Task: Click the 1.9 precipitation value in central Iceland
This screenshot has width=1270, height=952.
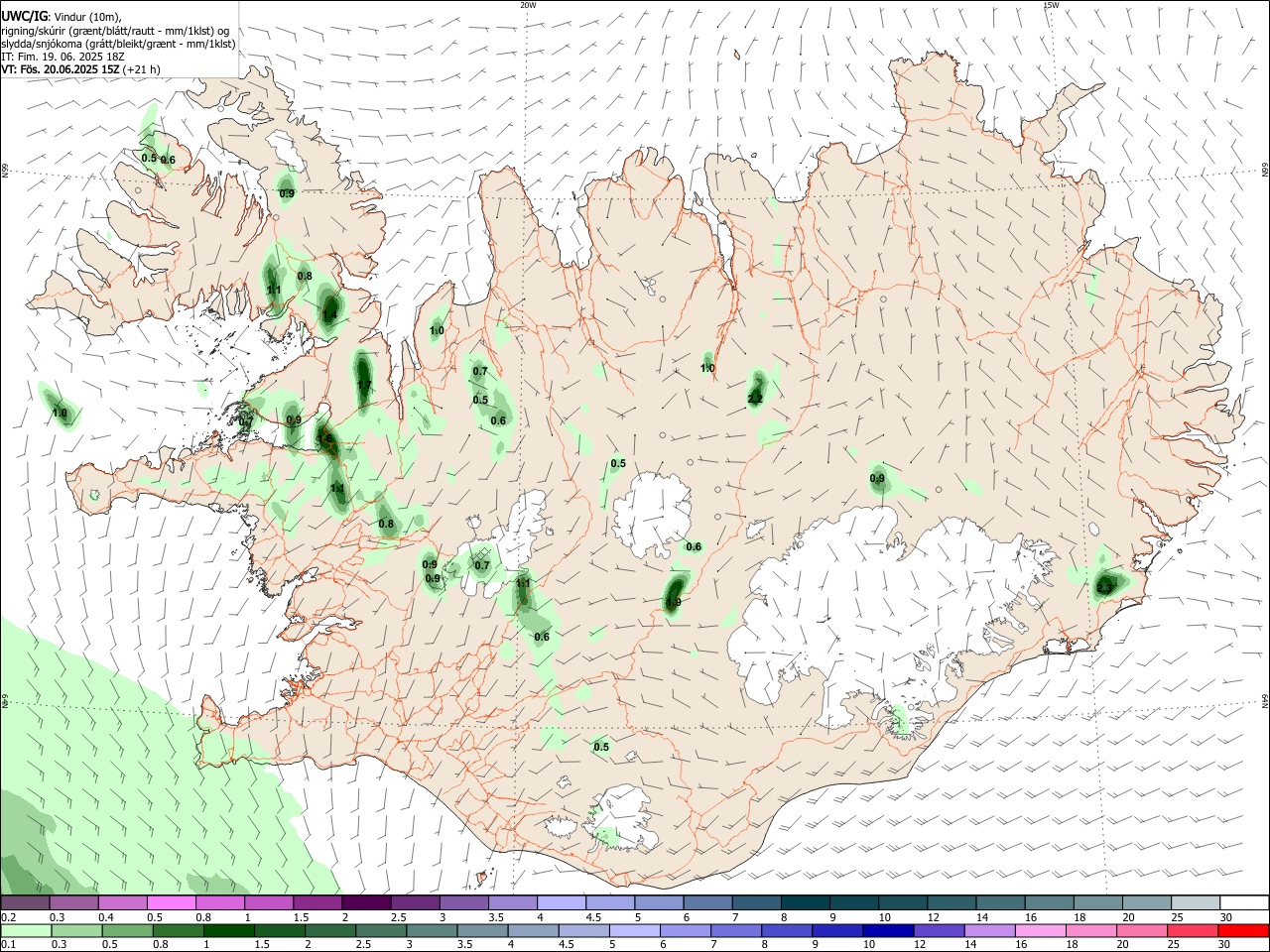Action: click(673, 602)
